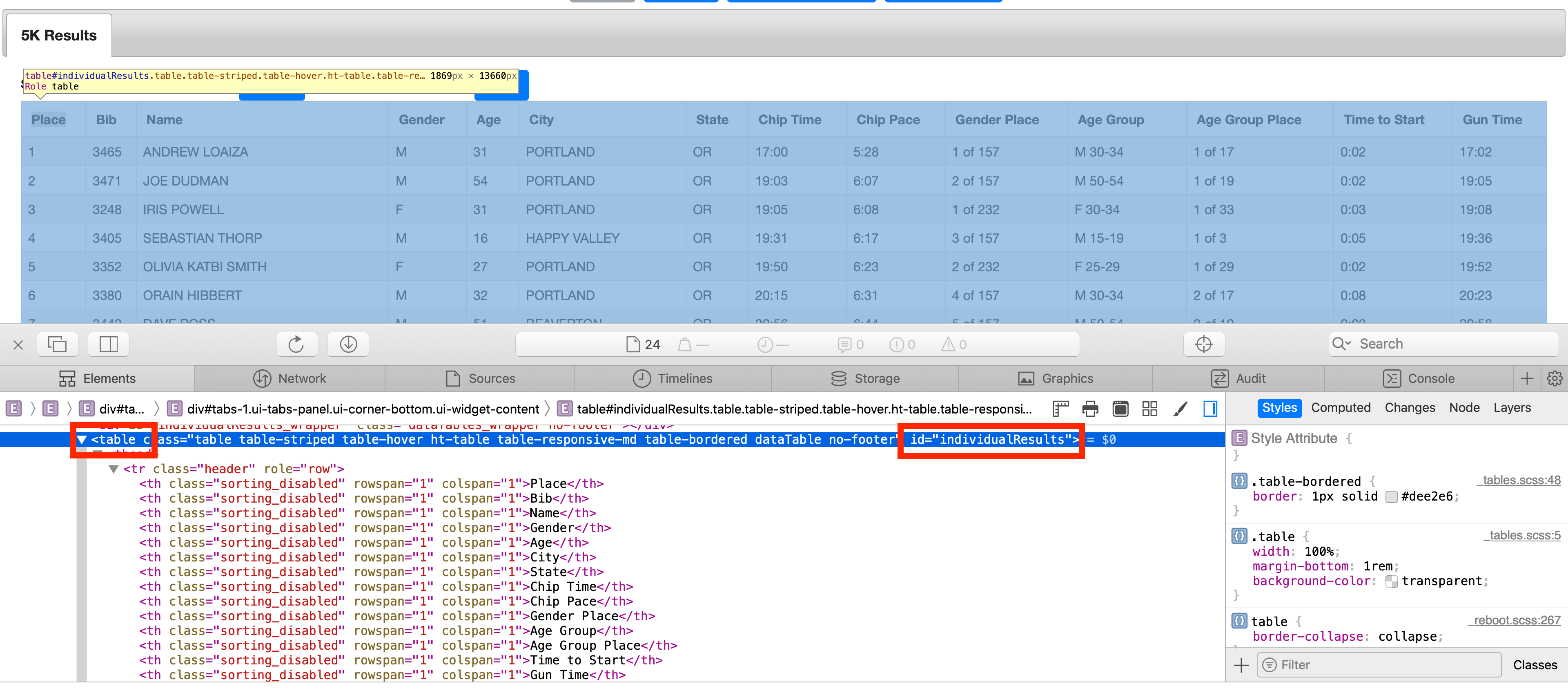The width and height of the screenshot is (1568, 693).
Task: Click the compositing borders grid icon
Action: tap(1149, 409)
